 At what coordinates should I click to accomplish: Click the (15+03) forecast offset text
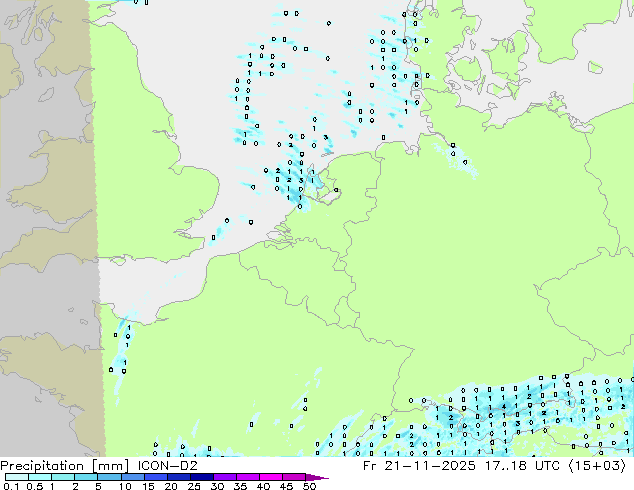click(x=597, y=466)
